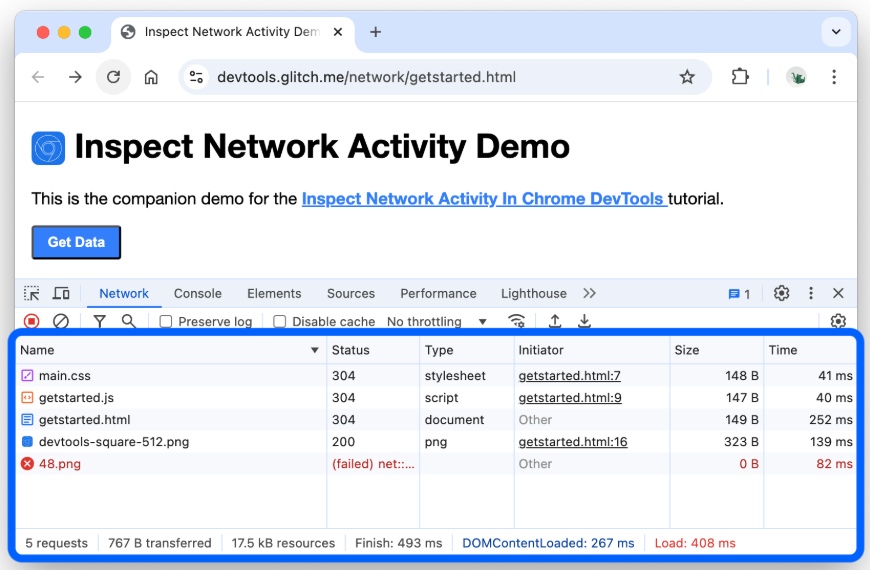Select the devtools-square-512.png request
The width and height of the screenshot is (870, 570).
pyautogui.click(x=436, y=442)
